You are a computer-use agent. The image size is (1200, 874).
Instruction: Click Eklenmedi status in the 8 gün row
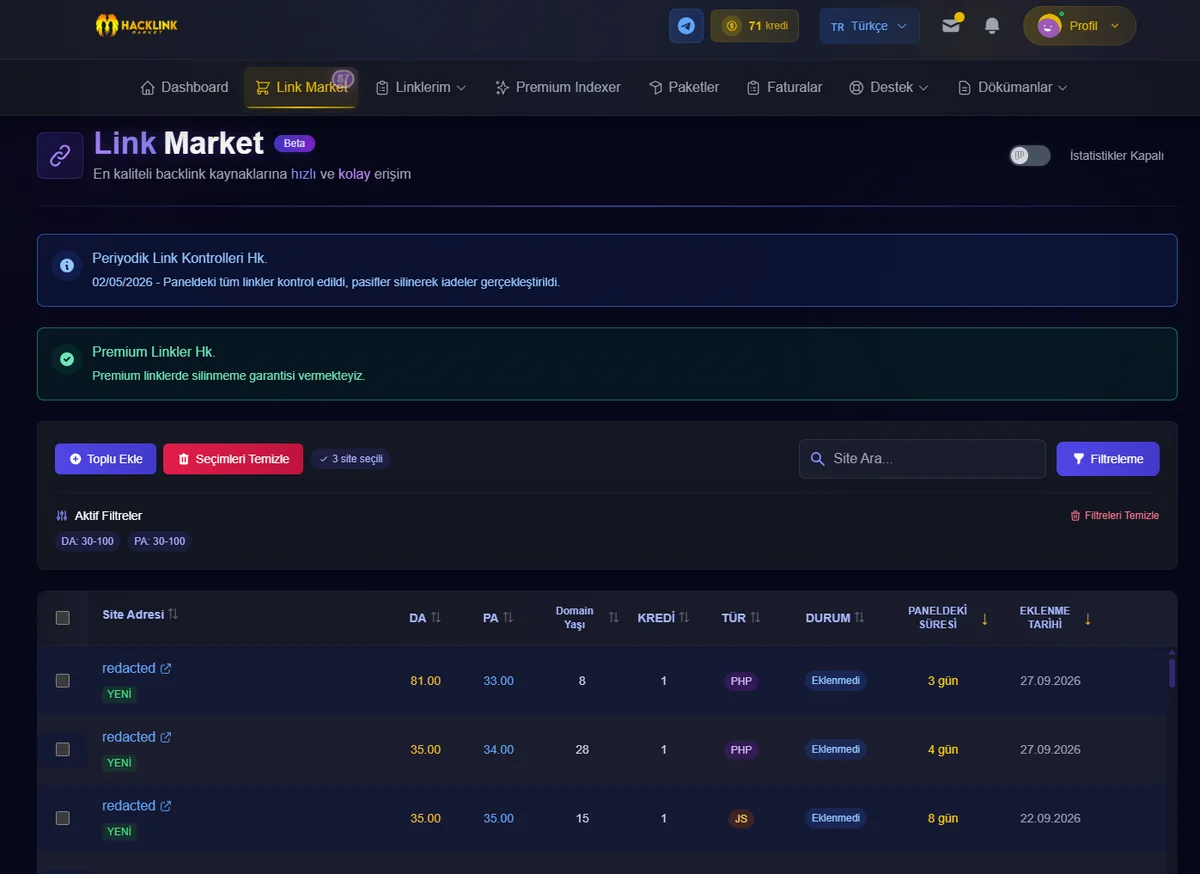[836, 818]
